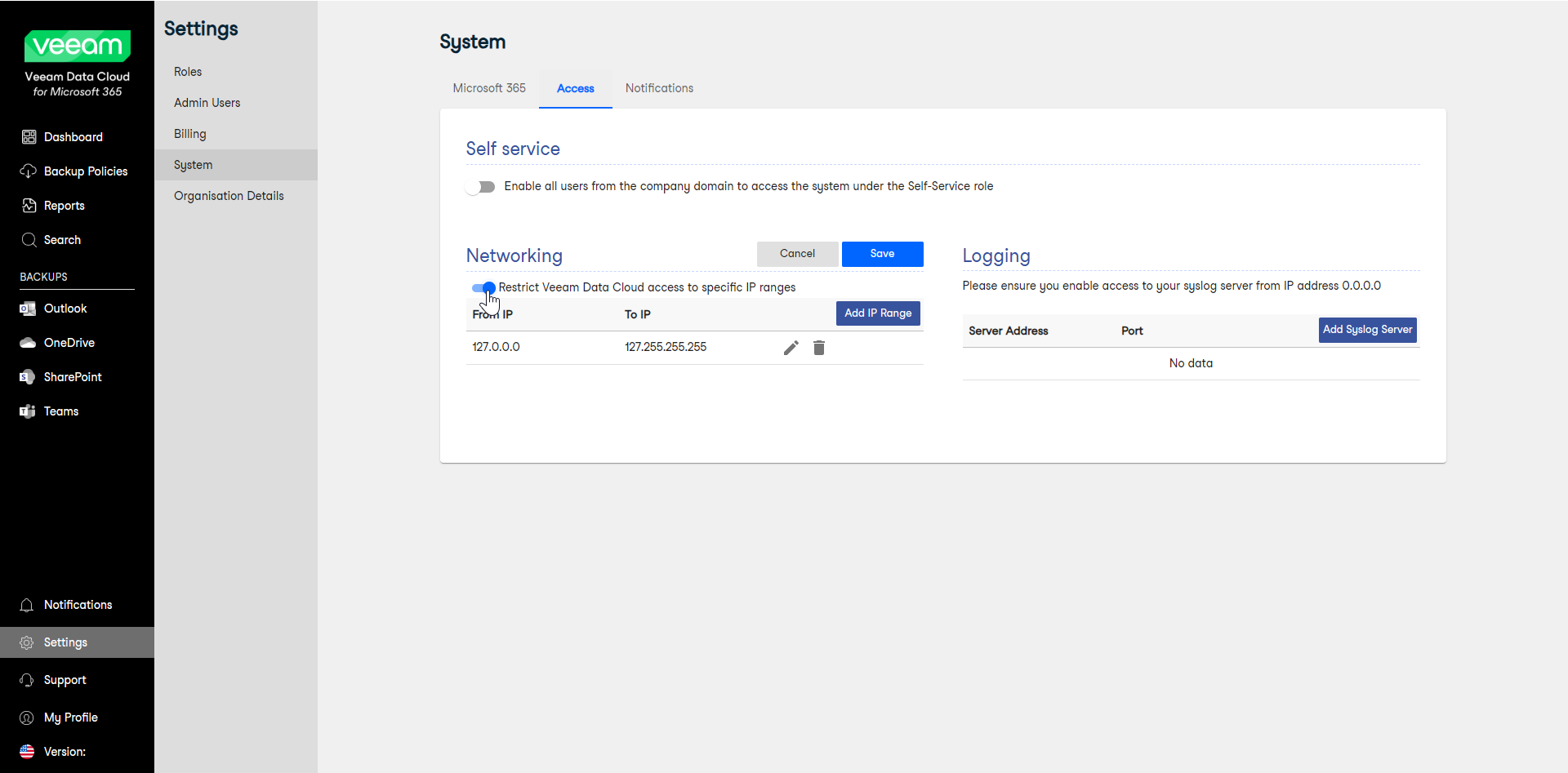
Task: Delete the 127.0.0.0 IP range row
Action: (x=819, y=348)
